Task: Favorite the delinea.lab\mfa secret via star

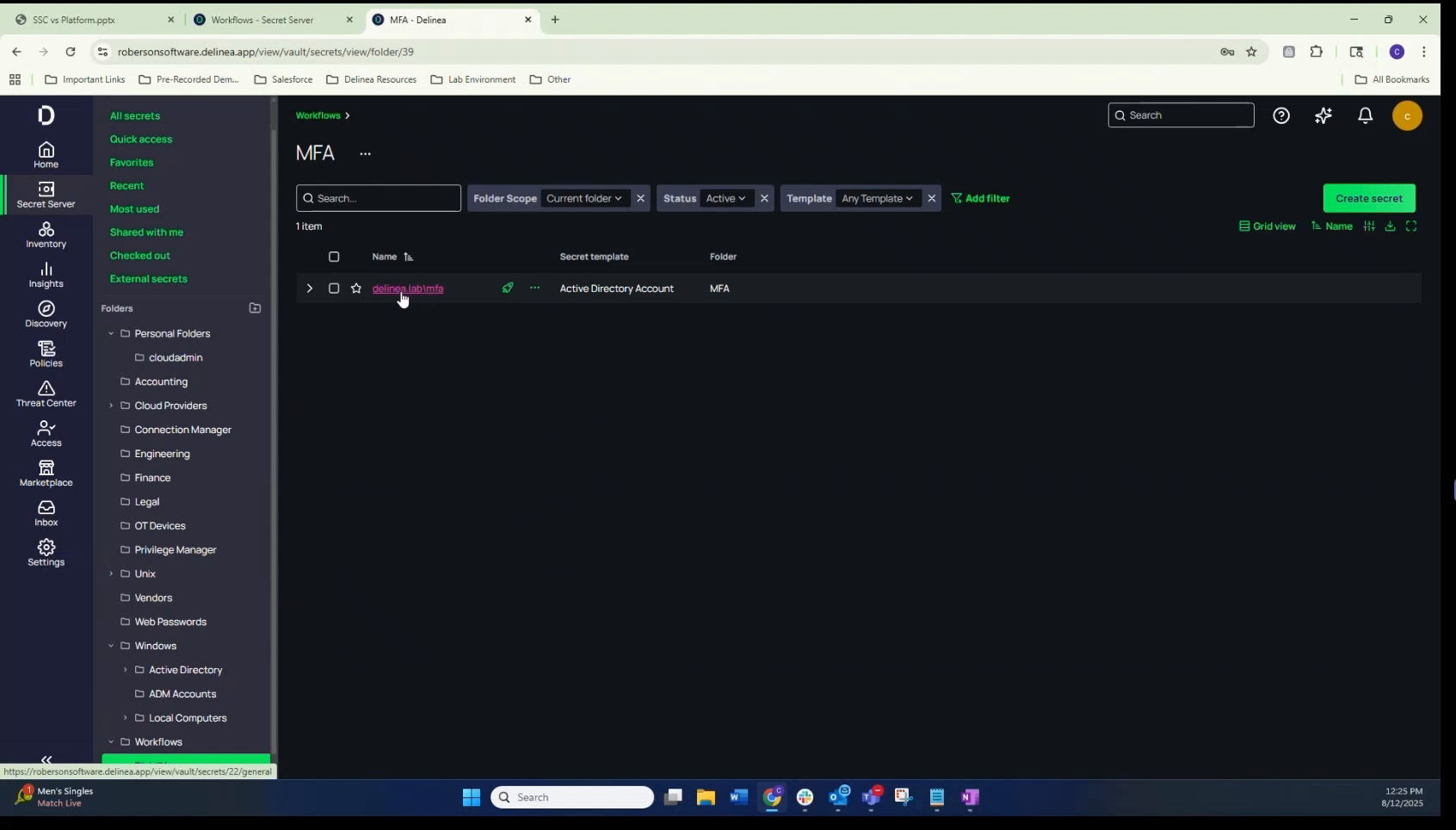Action: pos(356,288)
